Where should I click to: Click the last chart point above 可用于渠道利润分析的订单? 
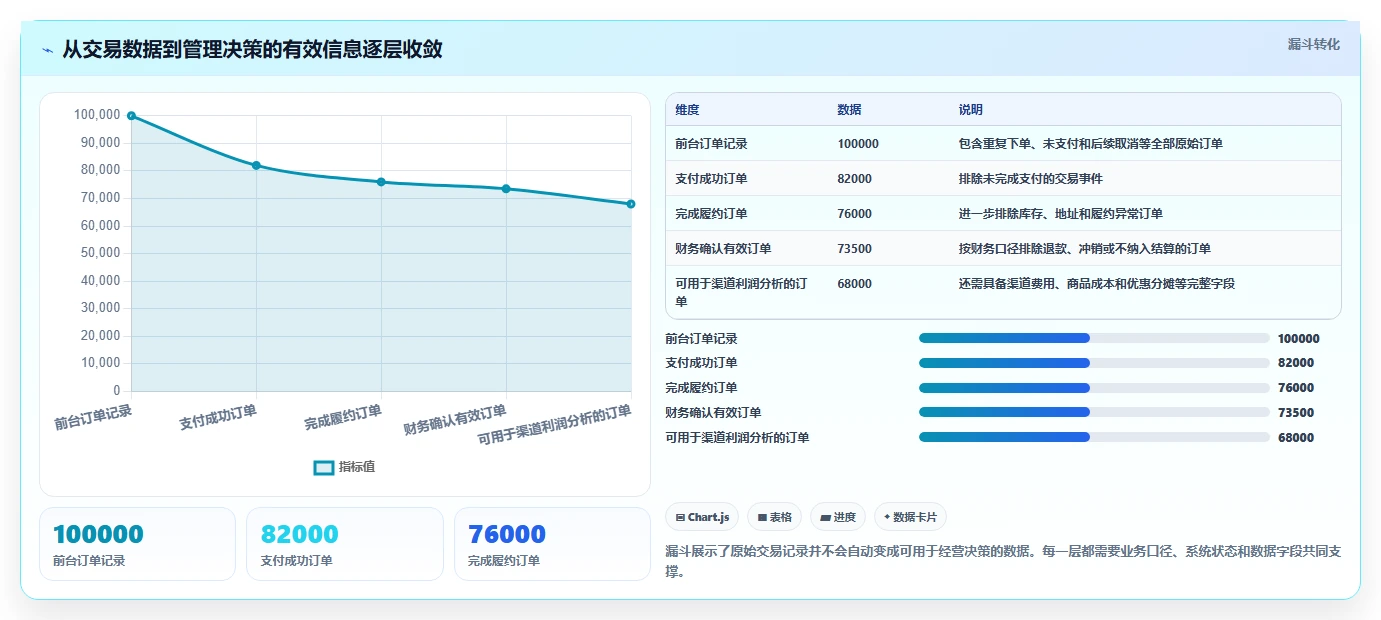point(631,204)
